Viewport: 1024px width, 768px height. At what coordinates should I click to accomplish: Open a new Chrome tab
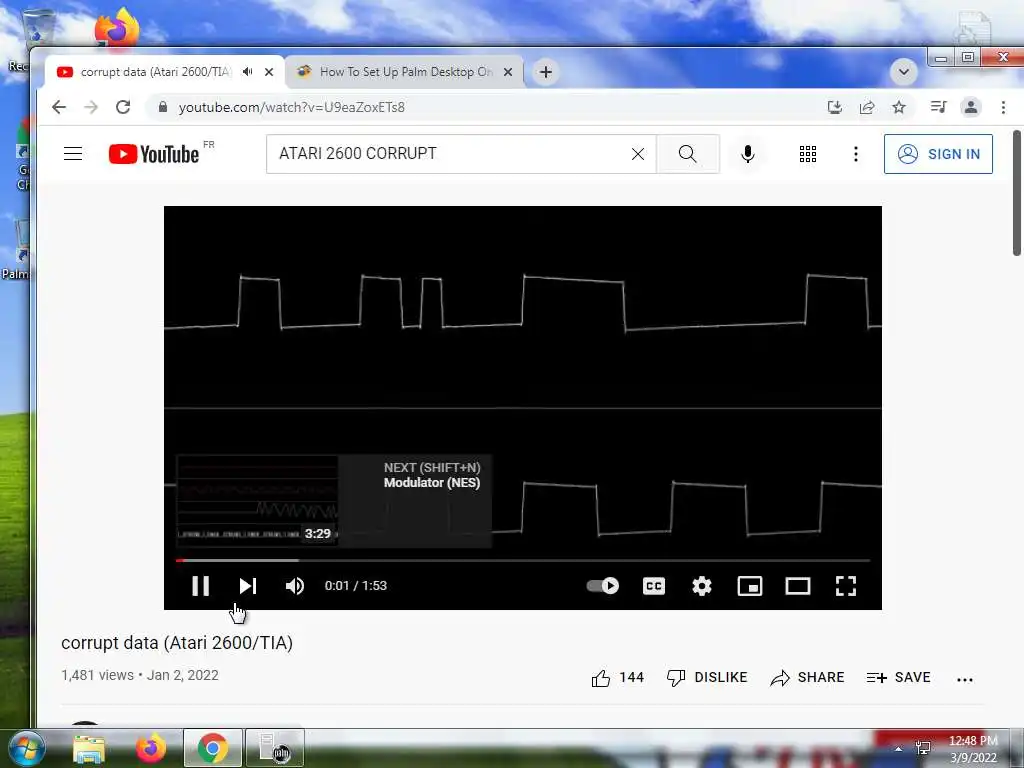click(546, 72)
